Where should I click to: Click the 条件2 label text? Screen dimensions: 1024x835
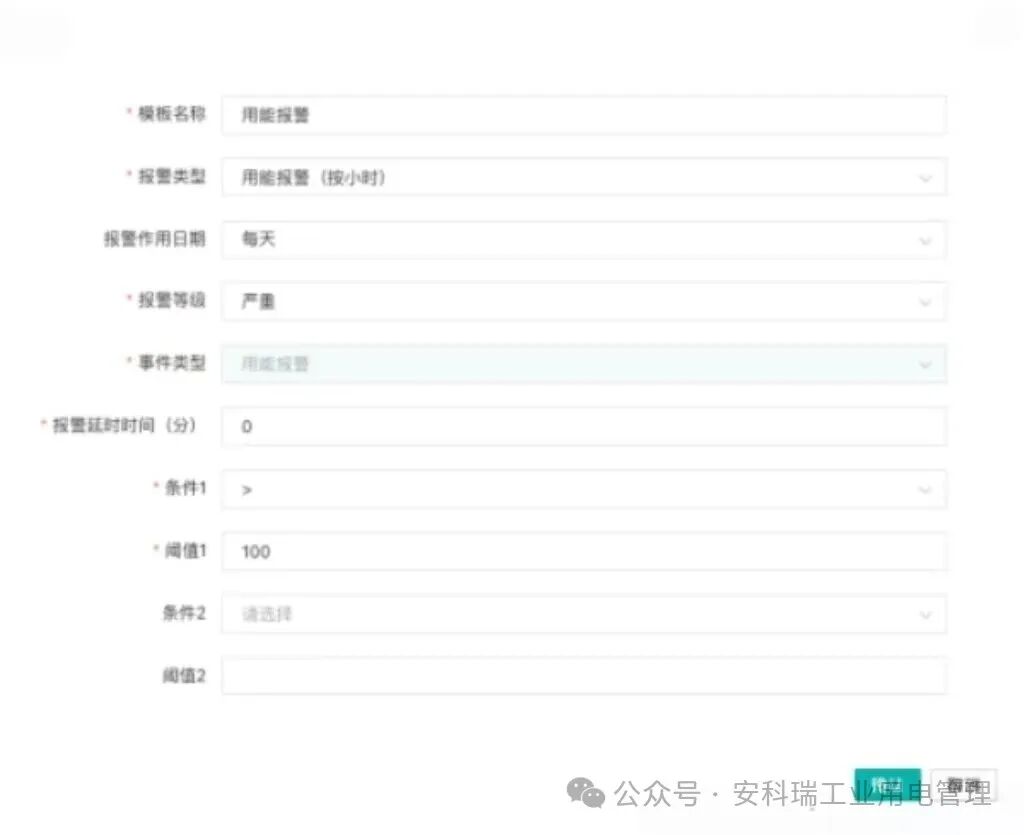184,613
